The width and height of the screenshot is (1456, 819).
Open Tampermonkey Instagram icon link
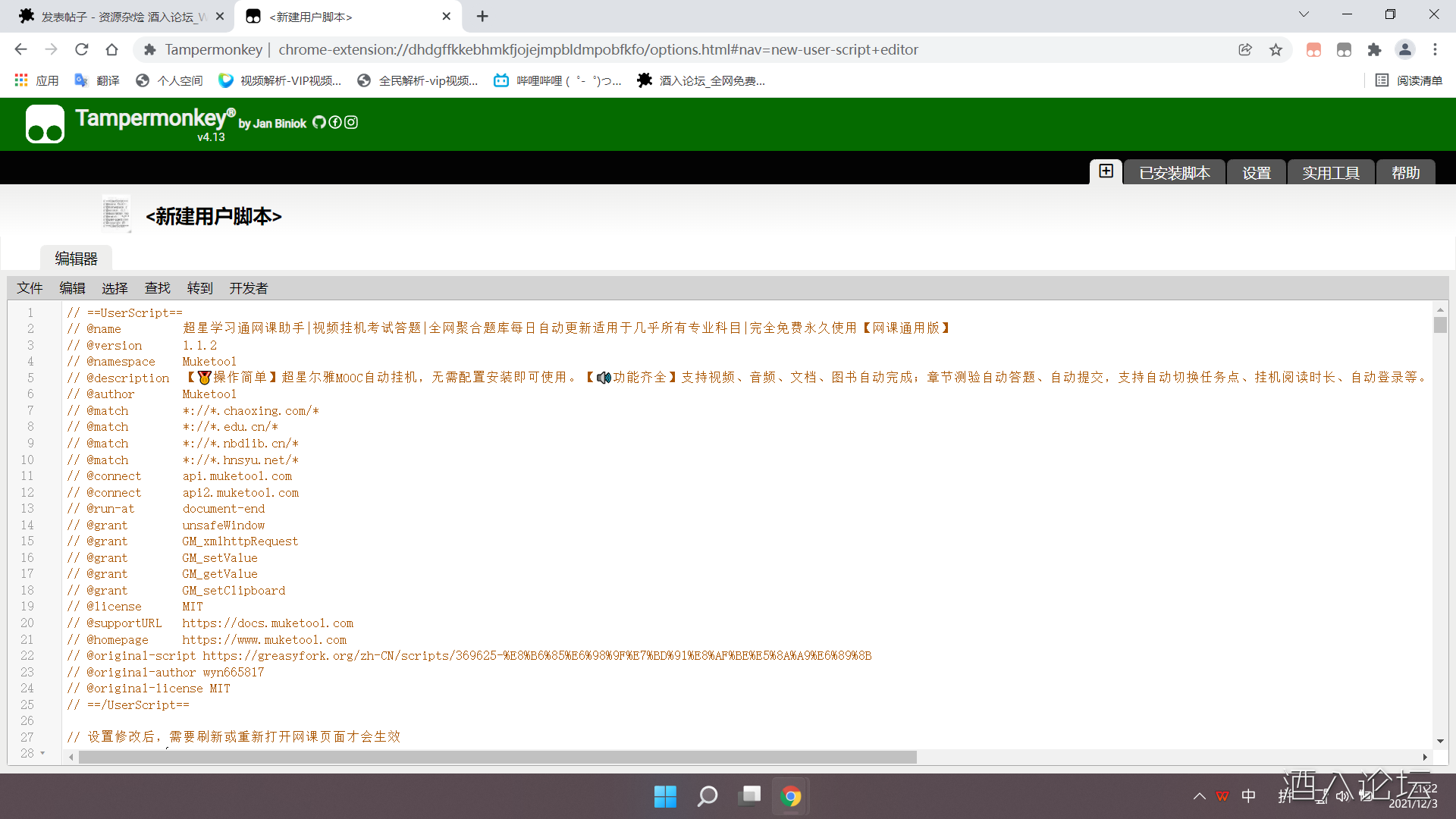click(351, 122)
